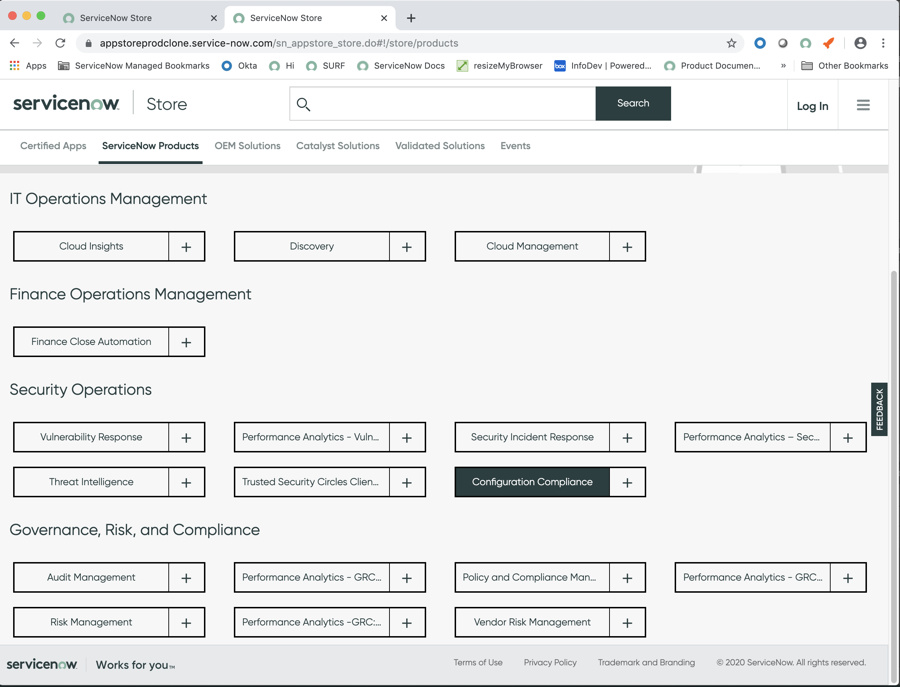Open the Cloud Management product
900x687 pixels.
pos(532,246)
